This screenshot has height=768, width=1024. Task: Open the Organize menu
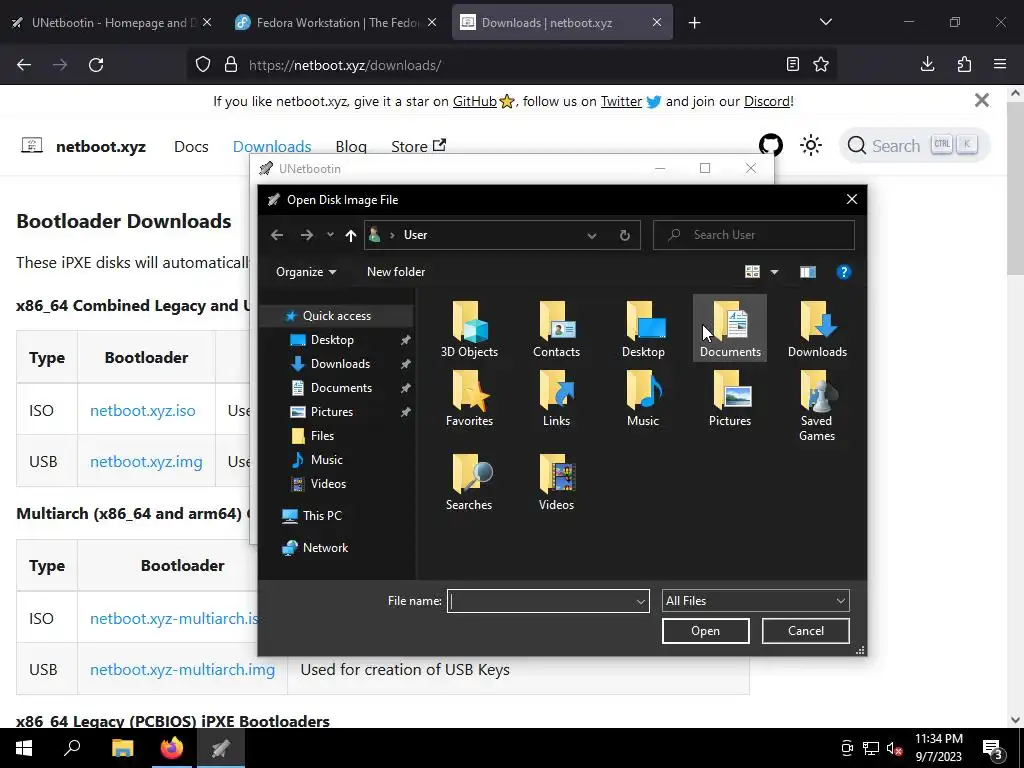click(x=306, y=272)
